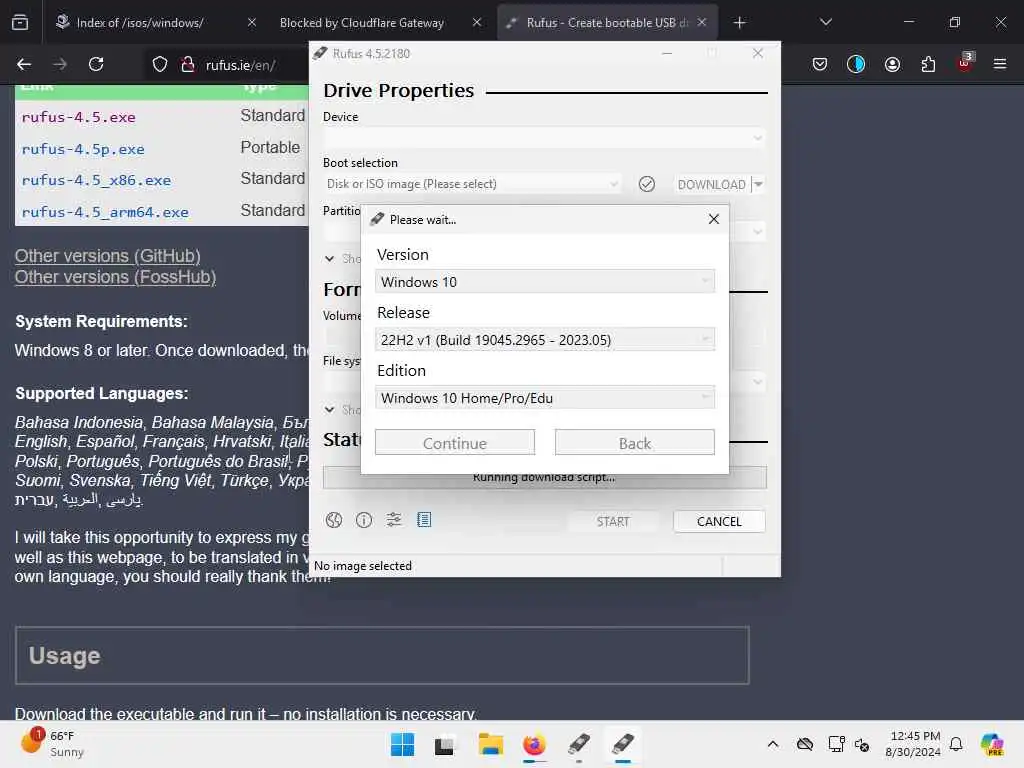Image resolution: width=1024 pixels, height=768 pixels.
Task: Select the Rufus - Create bootable USB tab
Action: [x=607, y=23]
